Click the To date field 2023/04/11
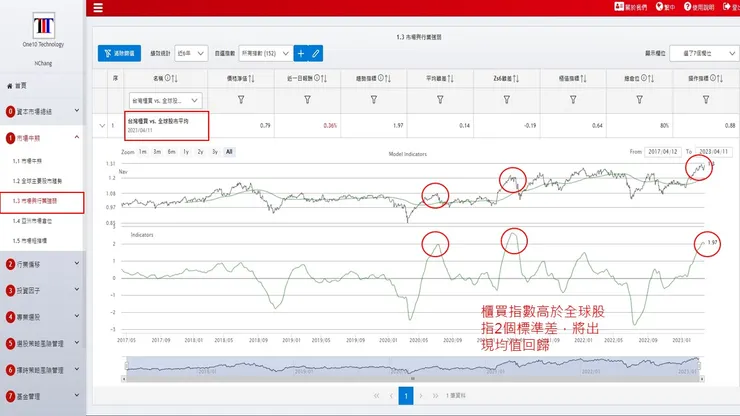 pyautogui.click(x=714, y=152)
